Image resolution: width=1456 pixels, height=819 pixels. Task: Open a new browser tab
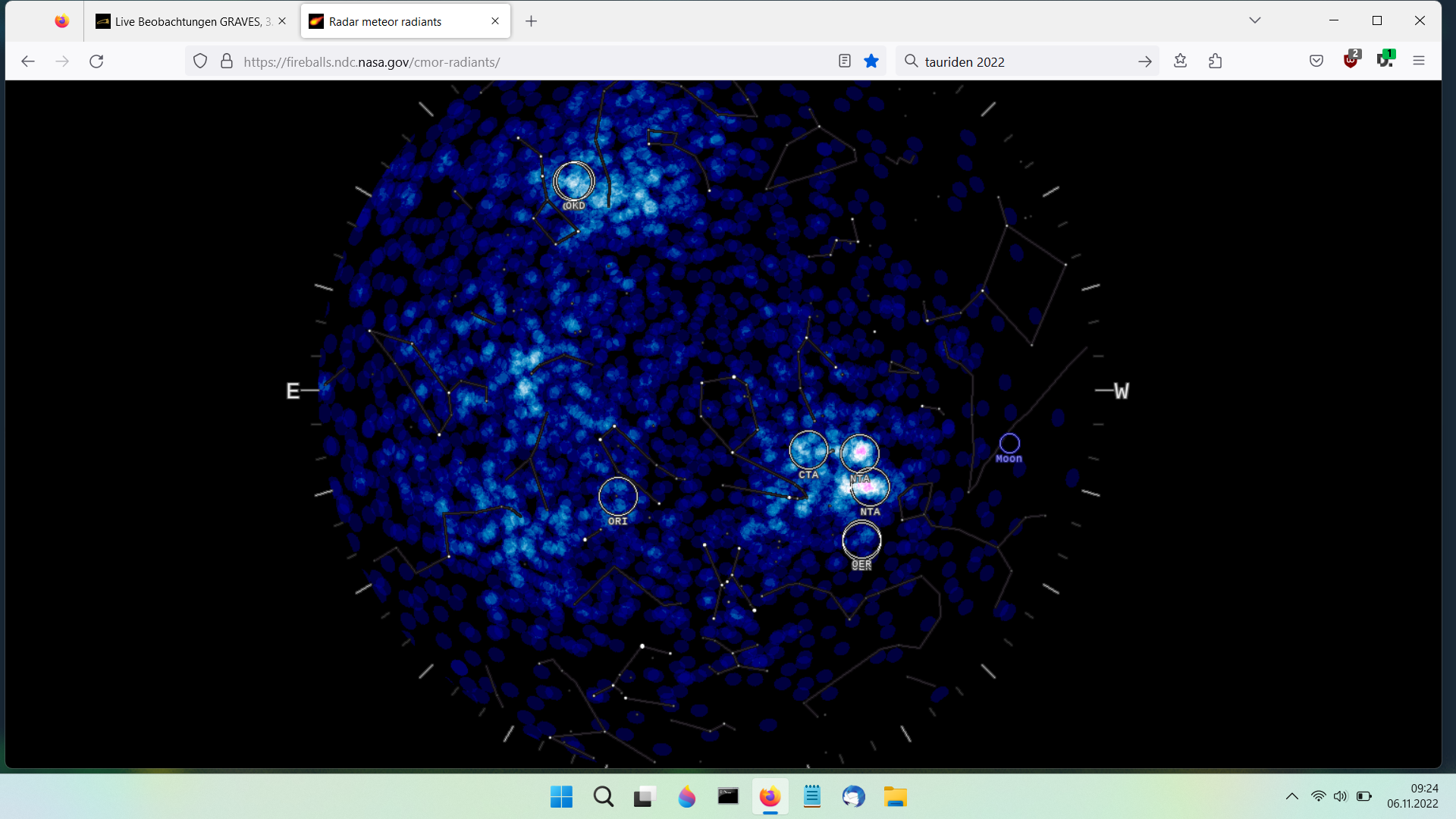(531, 21)
